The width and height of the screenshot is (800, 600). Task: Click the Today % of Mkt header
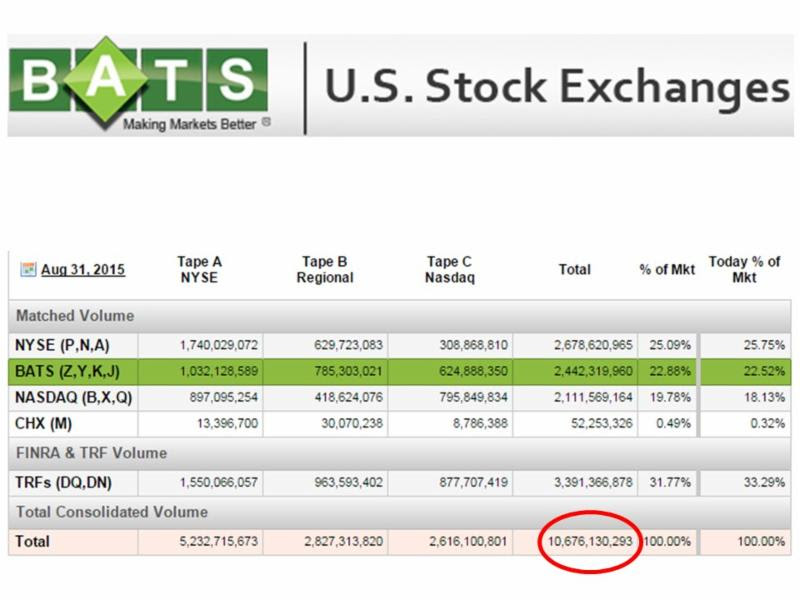(744, 269)
